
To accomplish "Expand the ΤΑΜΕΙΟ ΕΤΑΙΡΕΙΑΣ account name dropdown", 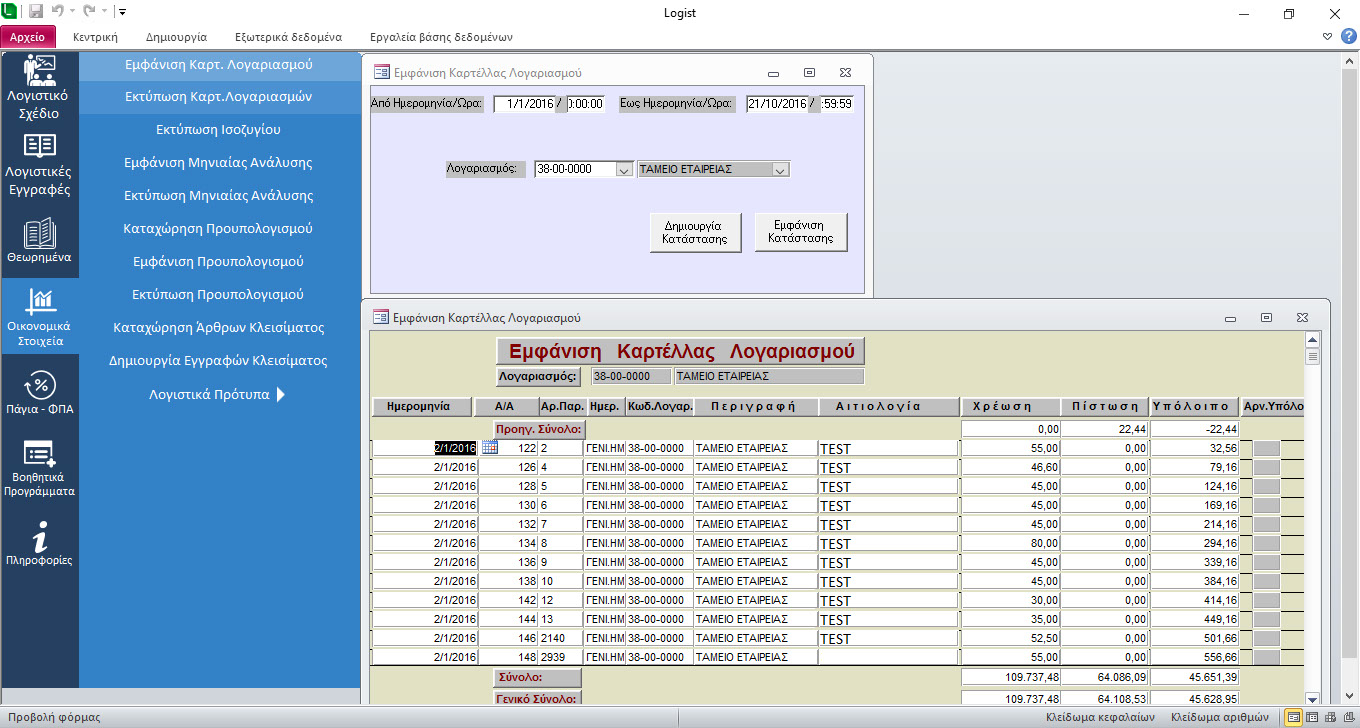I will [x=780, y=170].
